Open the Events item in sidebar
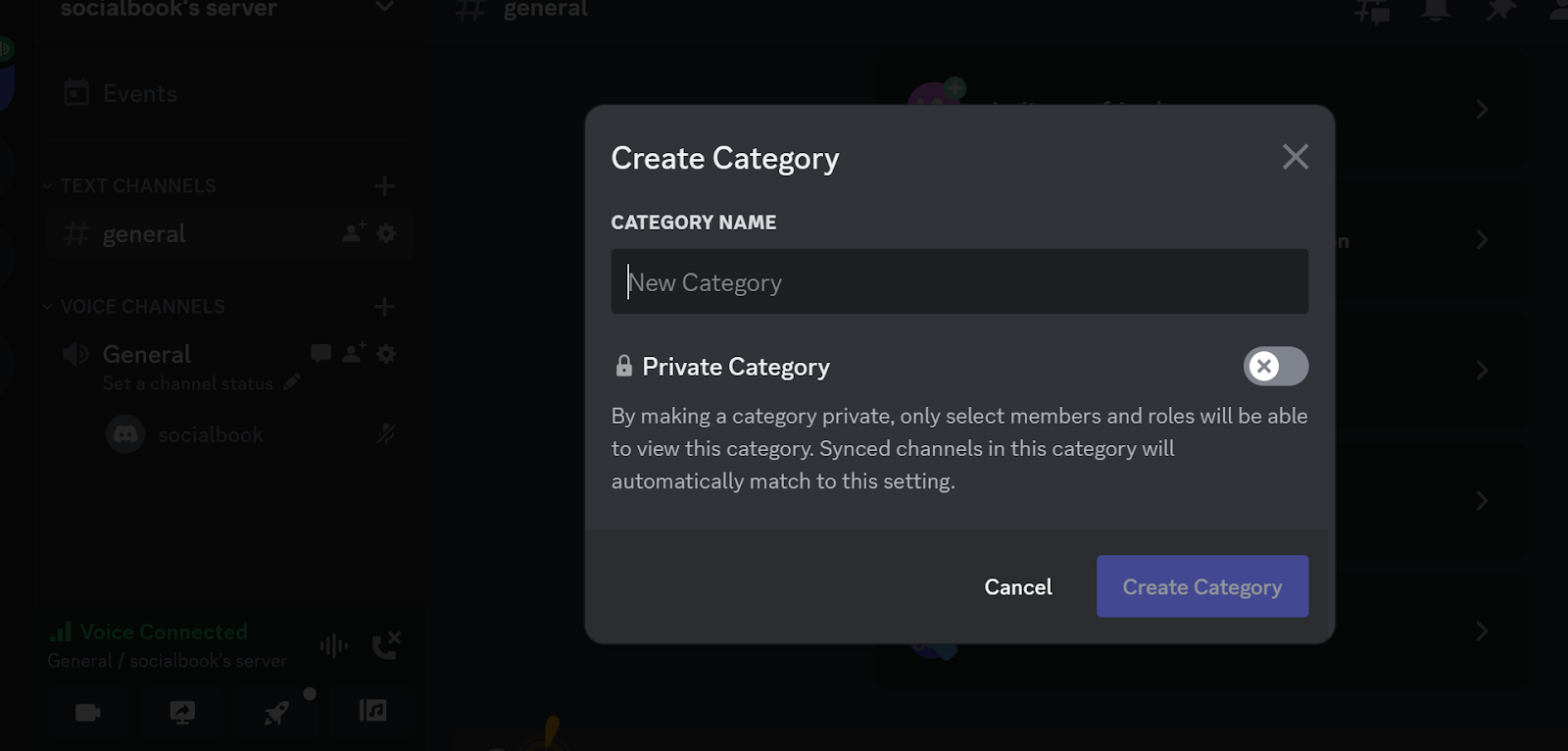This screenshot has width=1568, height=751. (x=139, y=94)
